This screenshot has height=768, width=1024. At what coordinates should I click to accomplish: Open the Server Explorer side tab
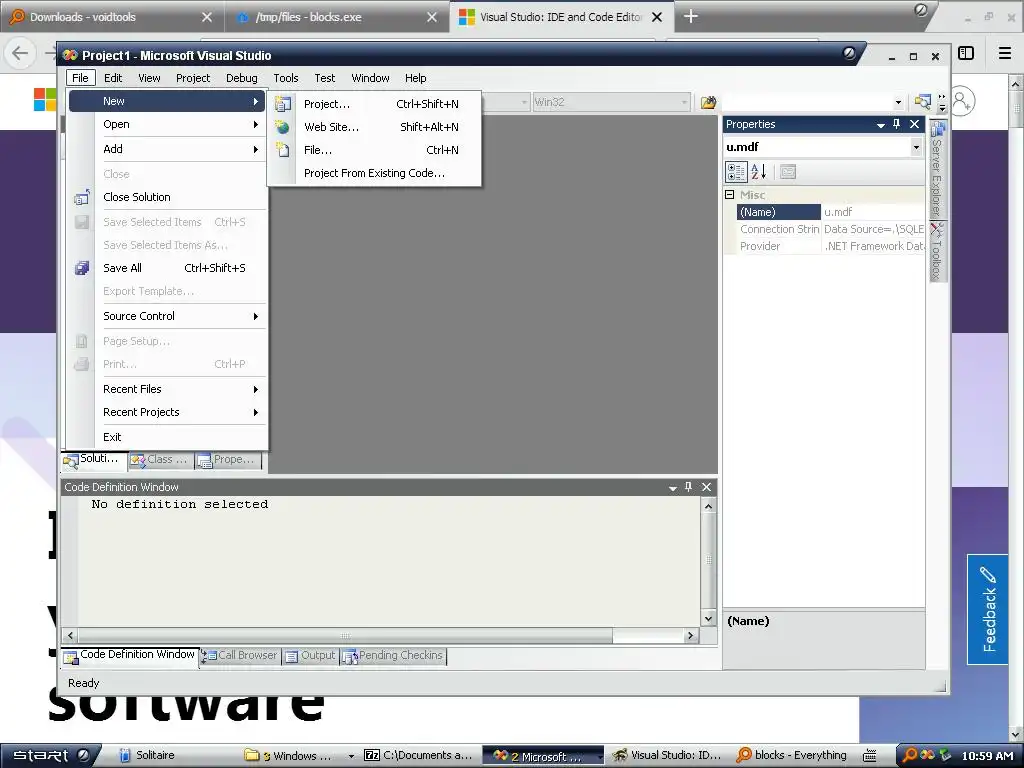coord(937,169)
